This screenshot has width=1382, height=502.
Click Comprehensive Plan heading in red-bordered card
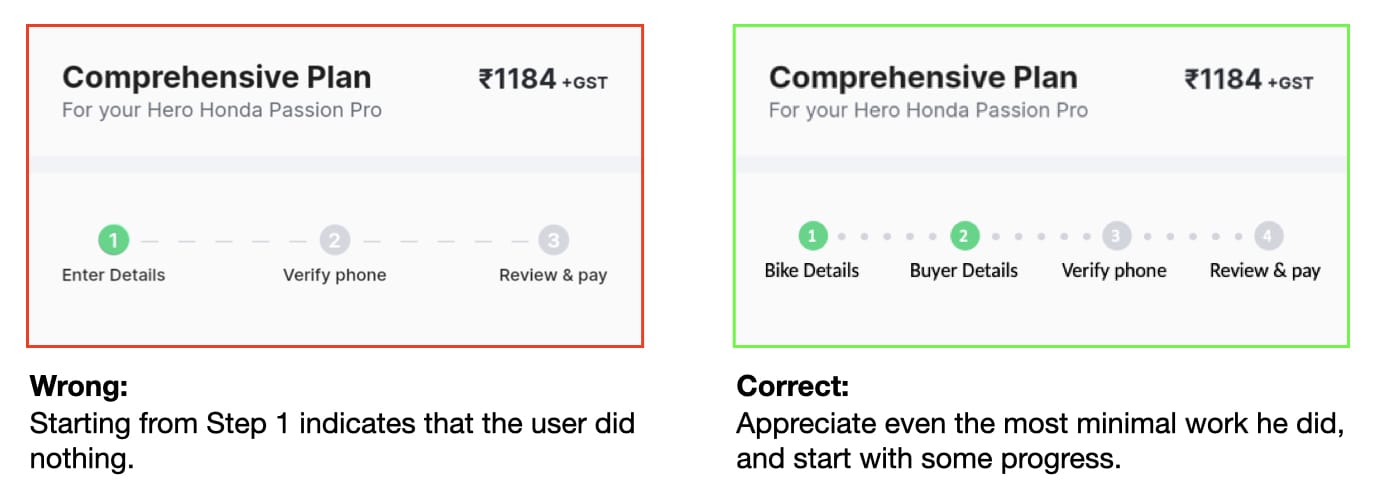tap(217, 78)
